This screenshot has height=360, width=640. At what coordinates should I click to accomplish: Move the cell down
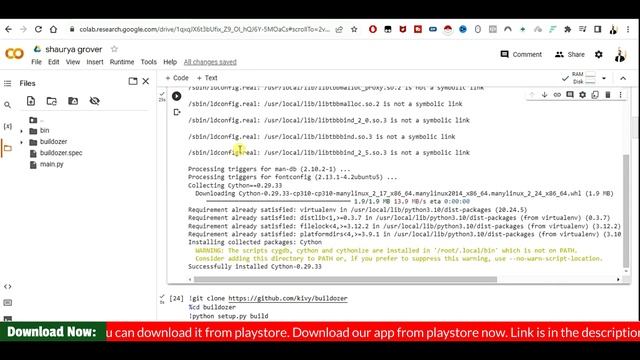click(x=544, y=95)
